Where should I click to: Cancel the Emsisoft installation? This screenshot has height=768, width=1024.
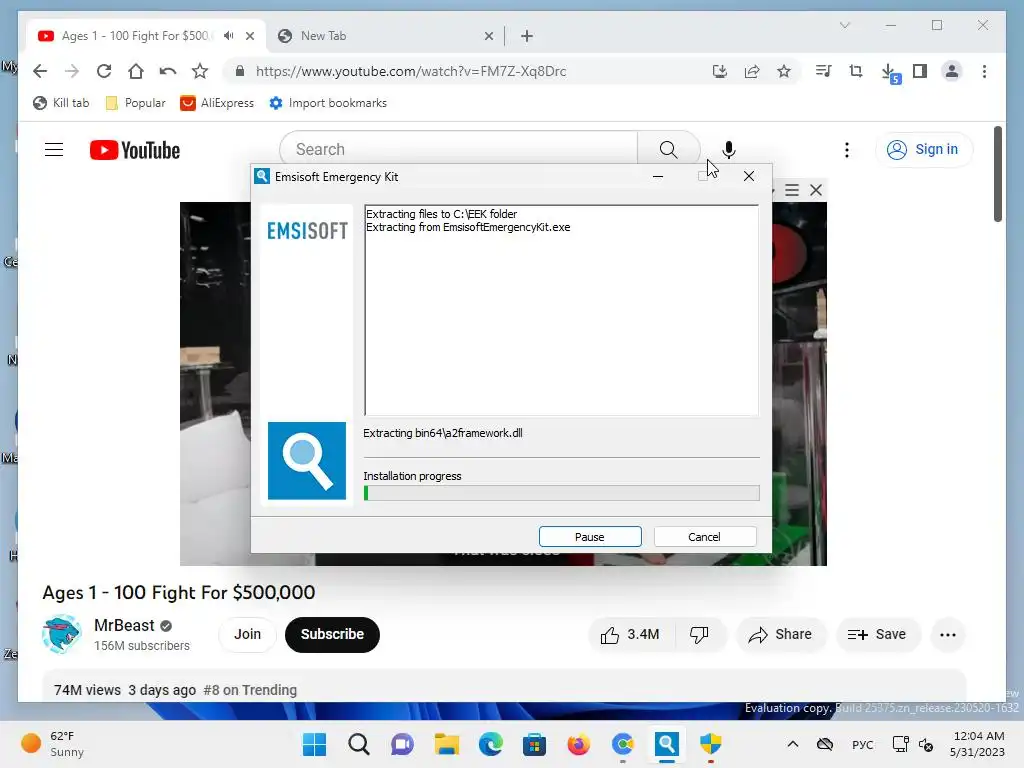pyautogui.click(x=705, y=537)
